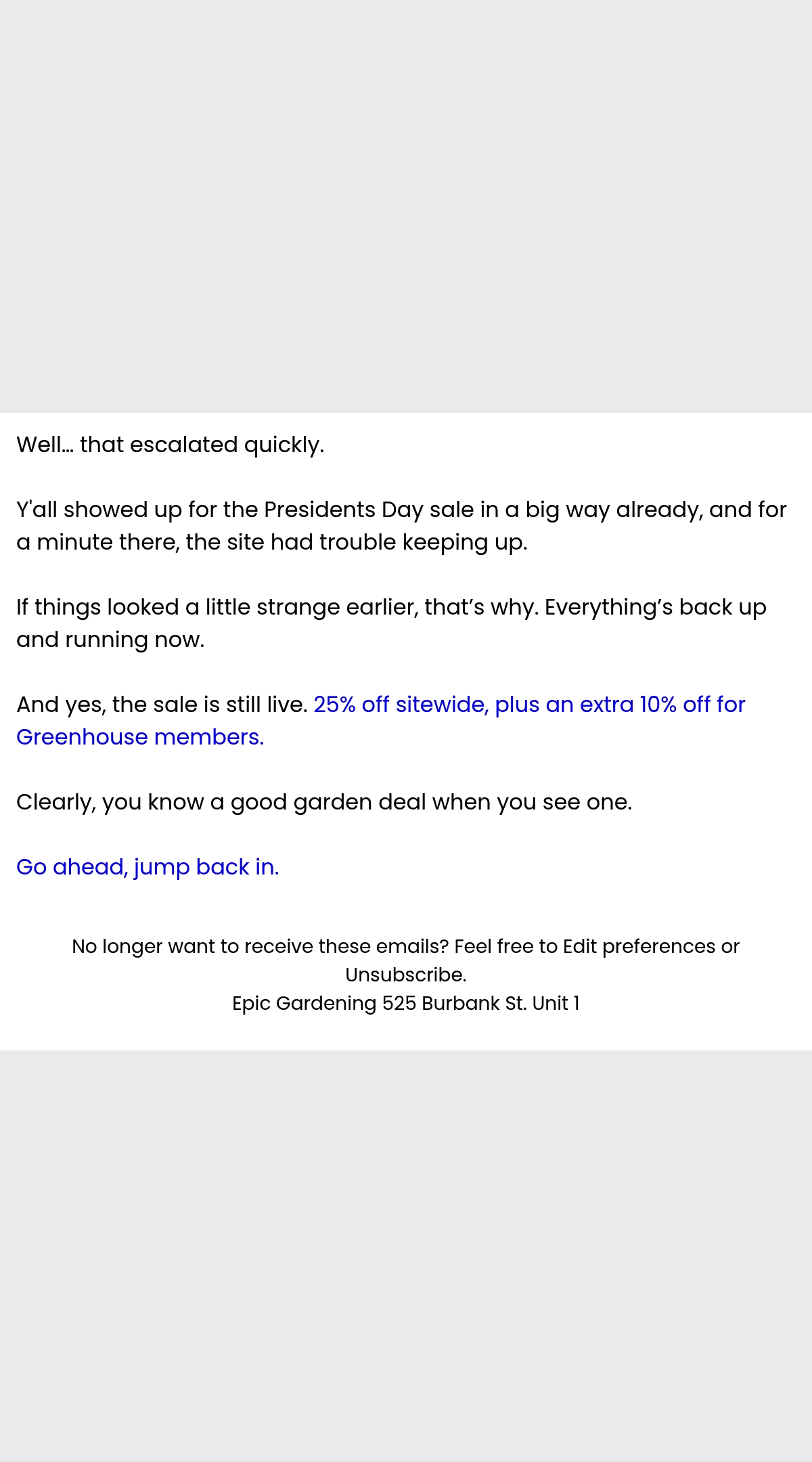Click the 'And yes, the sale is still live.' text

pyautogui.click(x=162, y=705)
